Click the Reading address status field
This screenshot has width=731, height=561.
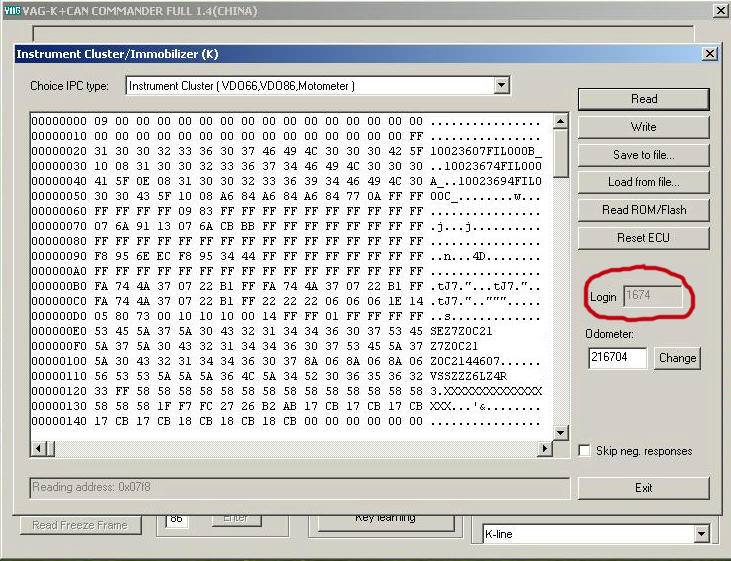pyautogui.click(x=299, y=487)
